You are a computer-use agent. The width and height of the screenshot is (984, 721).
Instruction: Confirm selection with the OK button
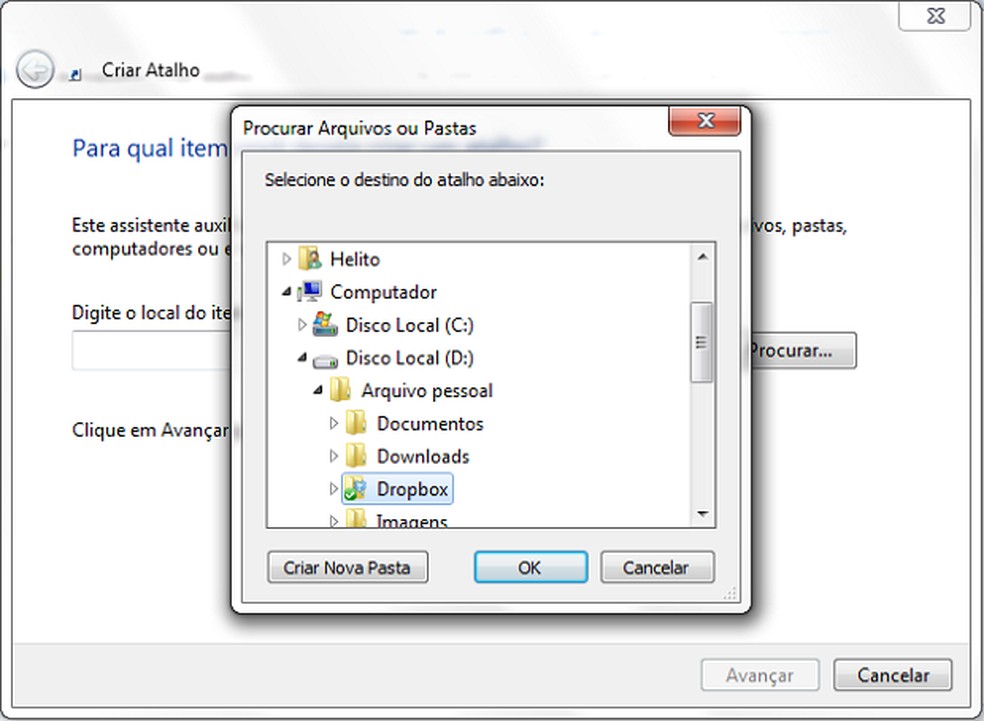[x=531, y=567]
